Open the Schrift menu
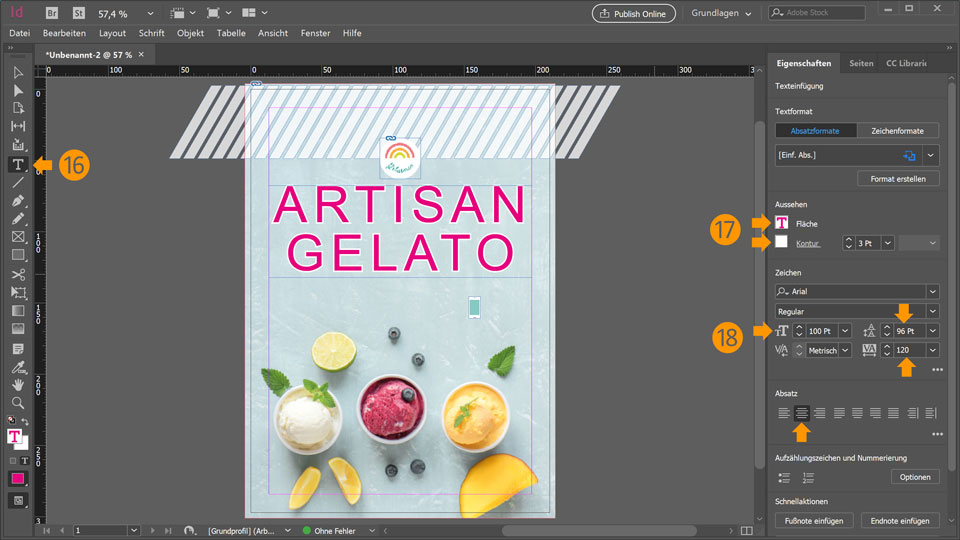 pos(151,33)
